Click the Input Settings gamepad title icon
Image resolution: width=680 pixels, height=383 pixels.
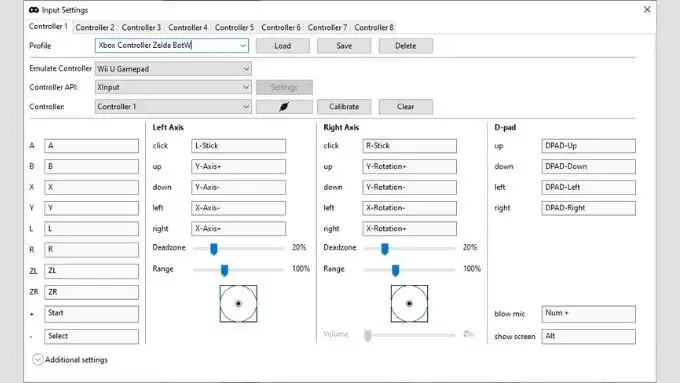(x=33, y=10)
